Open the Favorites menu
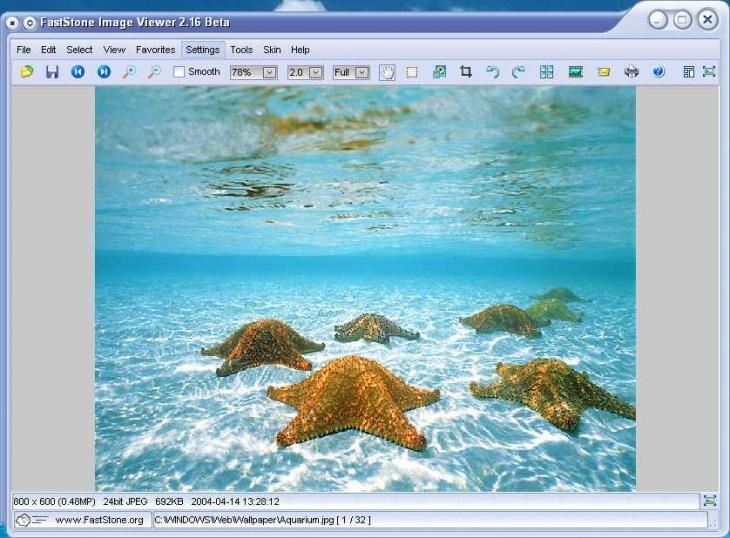Viewport: 730px width, 538px height. pos(155,49)
